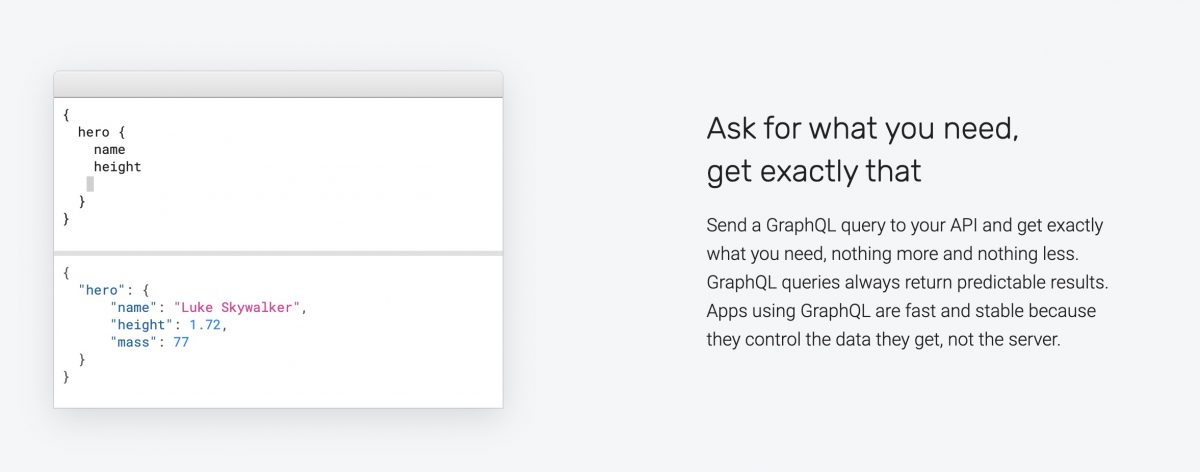Click the "name" field in the query editor
Image resolution: width=1200 pixels, height=472 pixels.
(109, 150)
